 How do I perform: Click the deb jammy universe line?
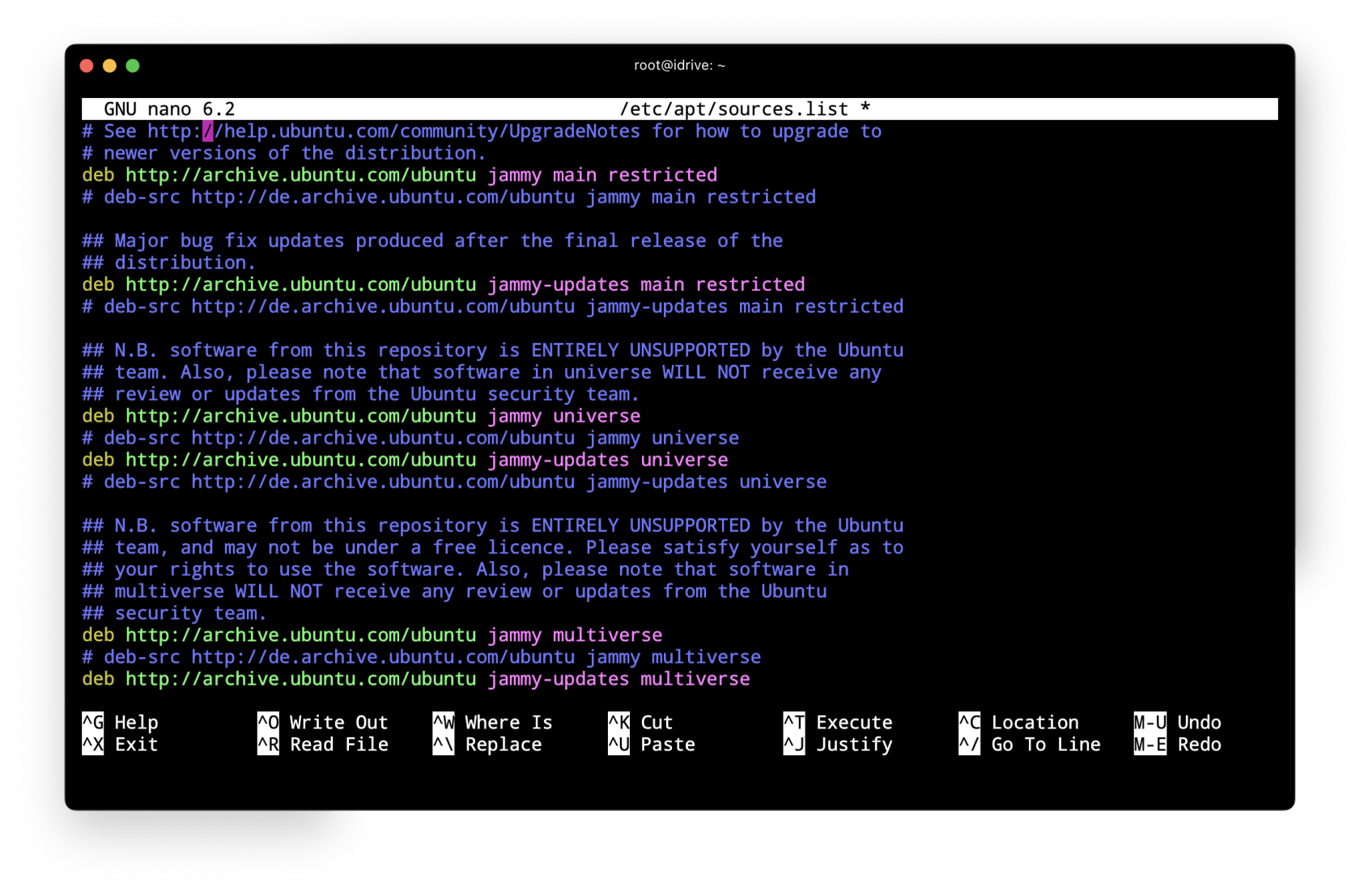pyautogui.click(x=361, y=416)
